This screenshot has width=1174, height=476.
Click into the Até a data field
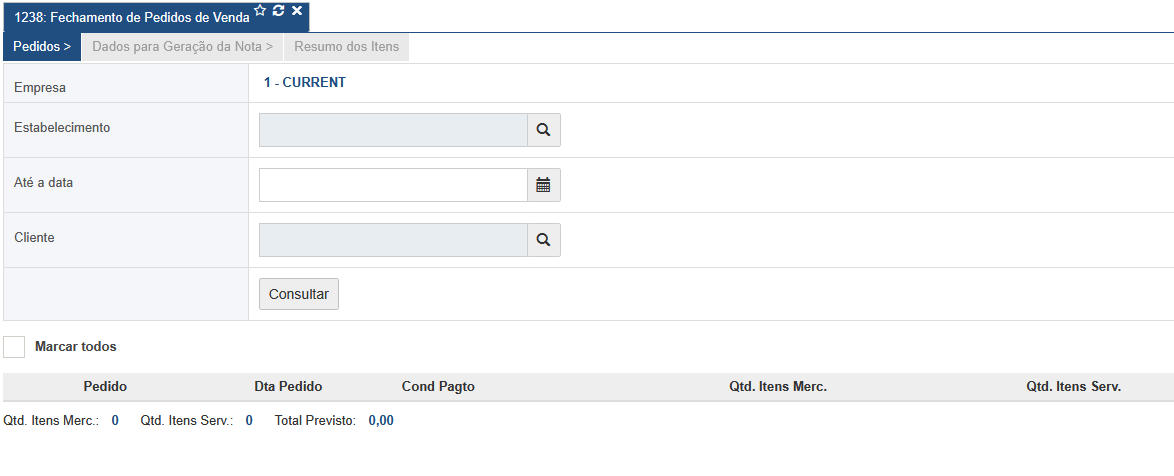click(x=393, y=185)
